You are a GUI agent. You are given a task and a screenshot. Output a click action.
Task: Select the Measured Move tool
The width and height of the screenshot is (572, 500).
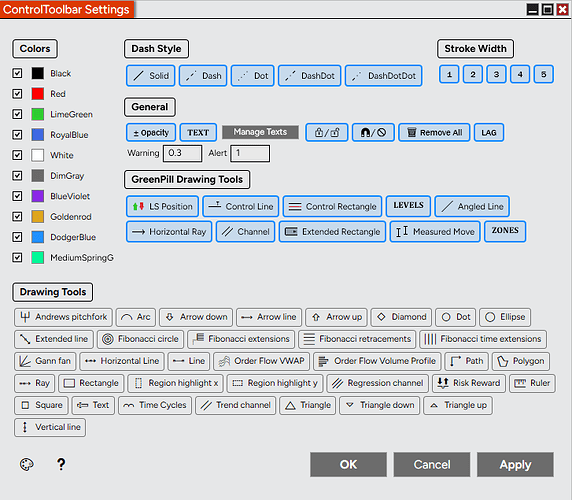pyautogui.click(x=435, y=232)
